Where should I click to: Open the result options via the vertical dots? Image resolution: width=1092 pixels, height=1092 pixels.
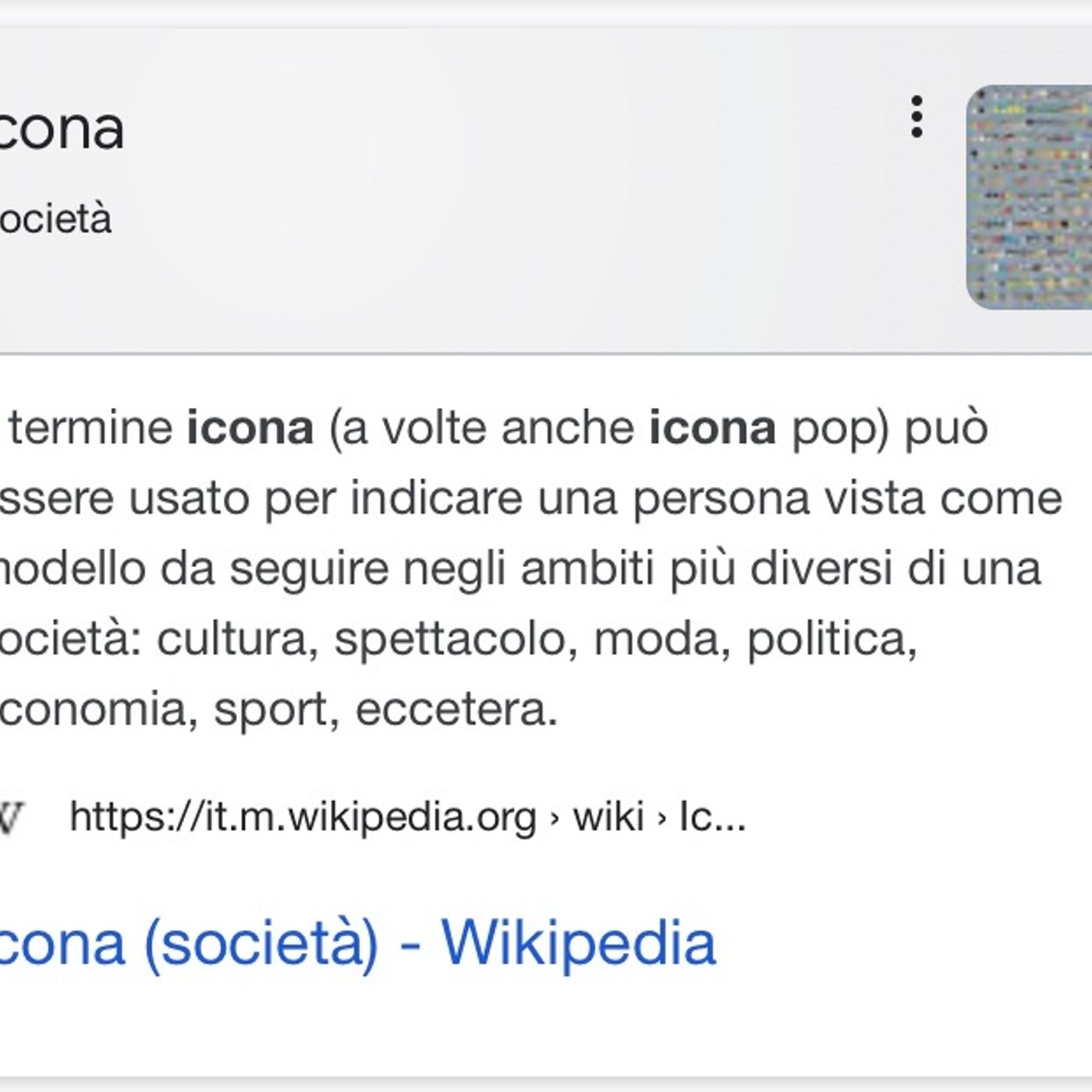917,115
